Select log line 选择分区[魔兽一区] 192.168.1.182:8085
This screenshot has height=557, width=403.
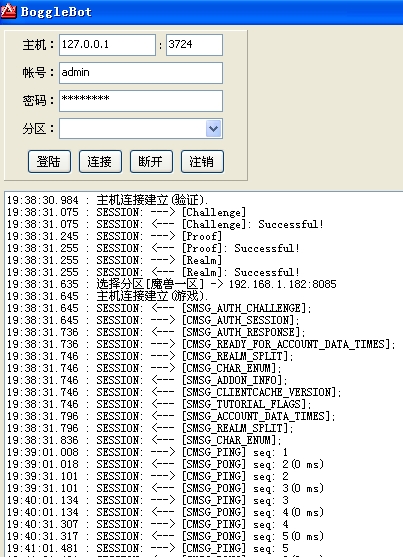click(171, 284)
